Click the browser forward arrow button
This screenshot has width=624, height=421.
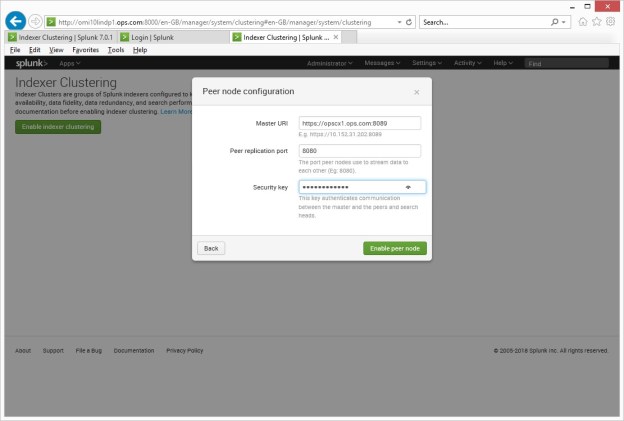[36, 21]
